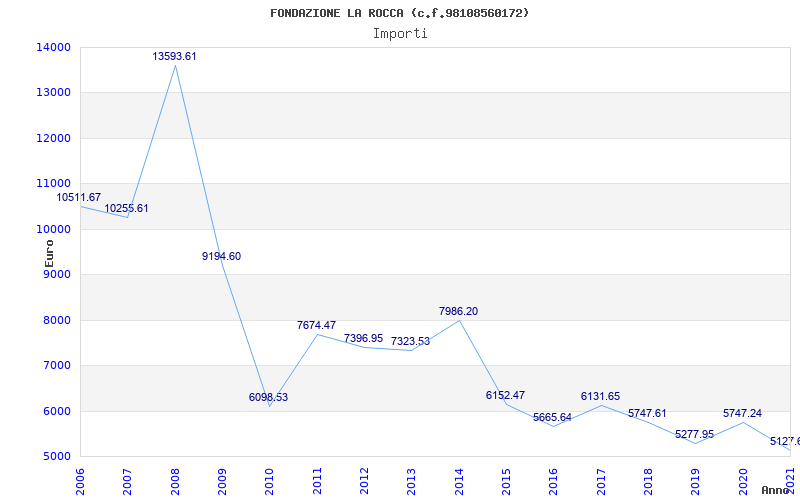Select data label 6098.53

pyautogui.click(x=268, y=397)
